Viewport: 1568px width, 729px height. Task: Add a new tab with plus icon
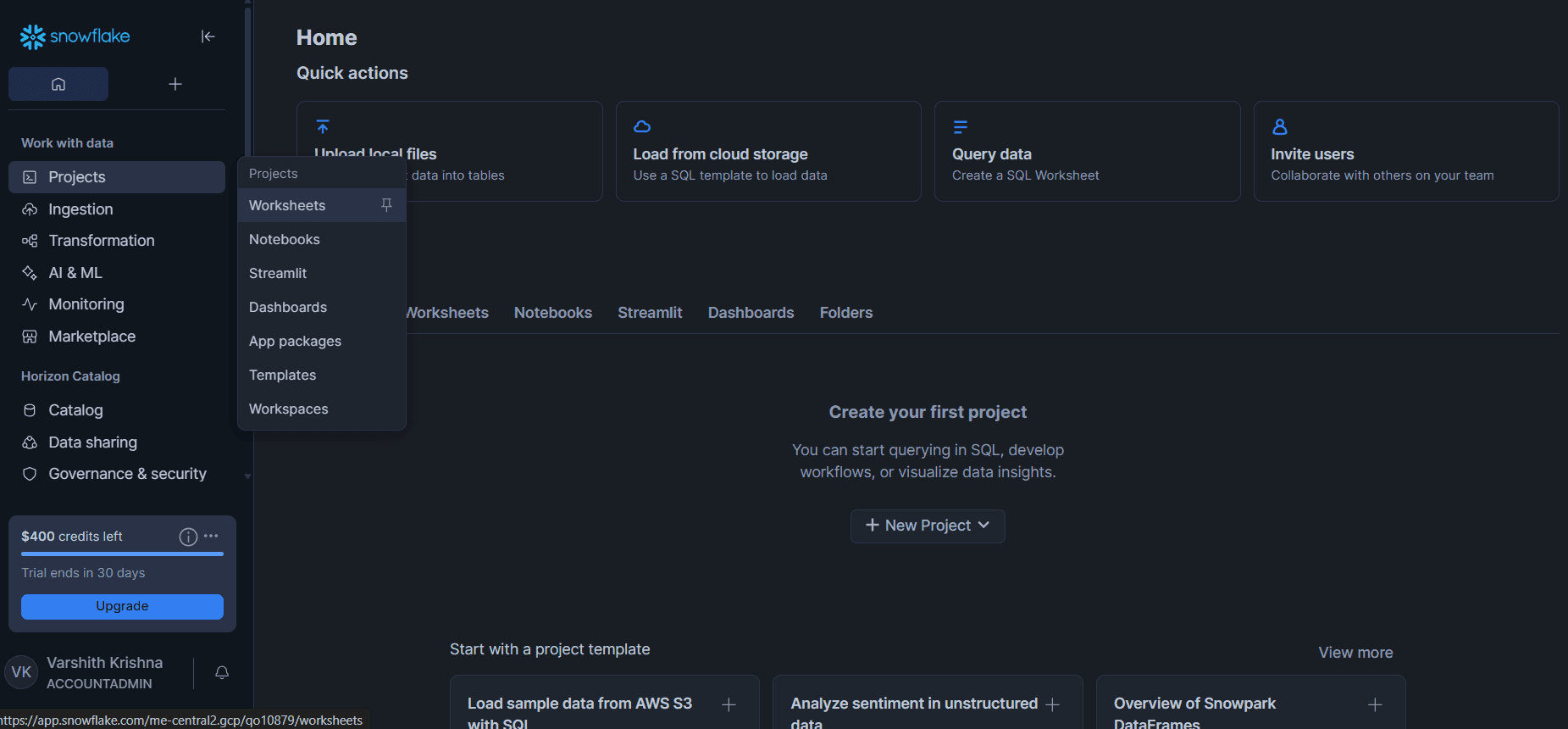pyautogui.click(x=175, y=84)
